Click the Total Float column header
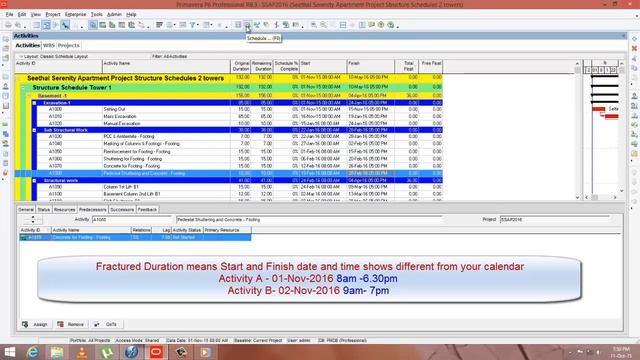Screen dimensions: 640x360 point(407,66)
